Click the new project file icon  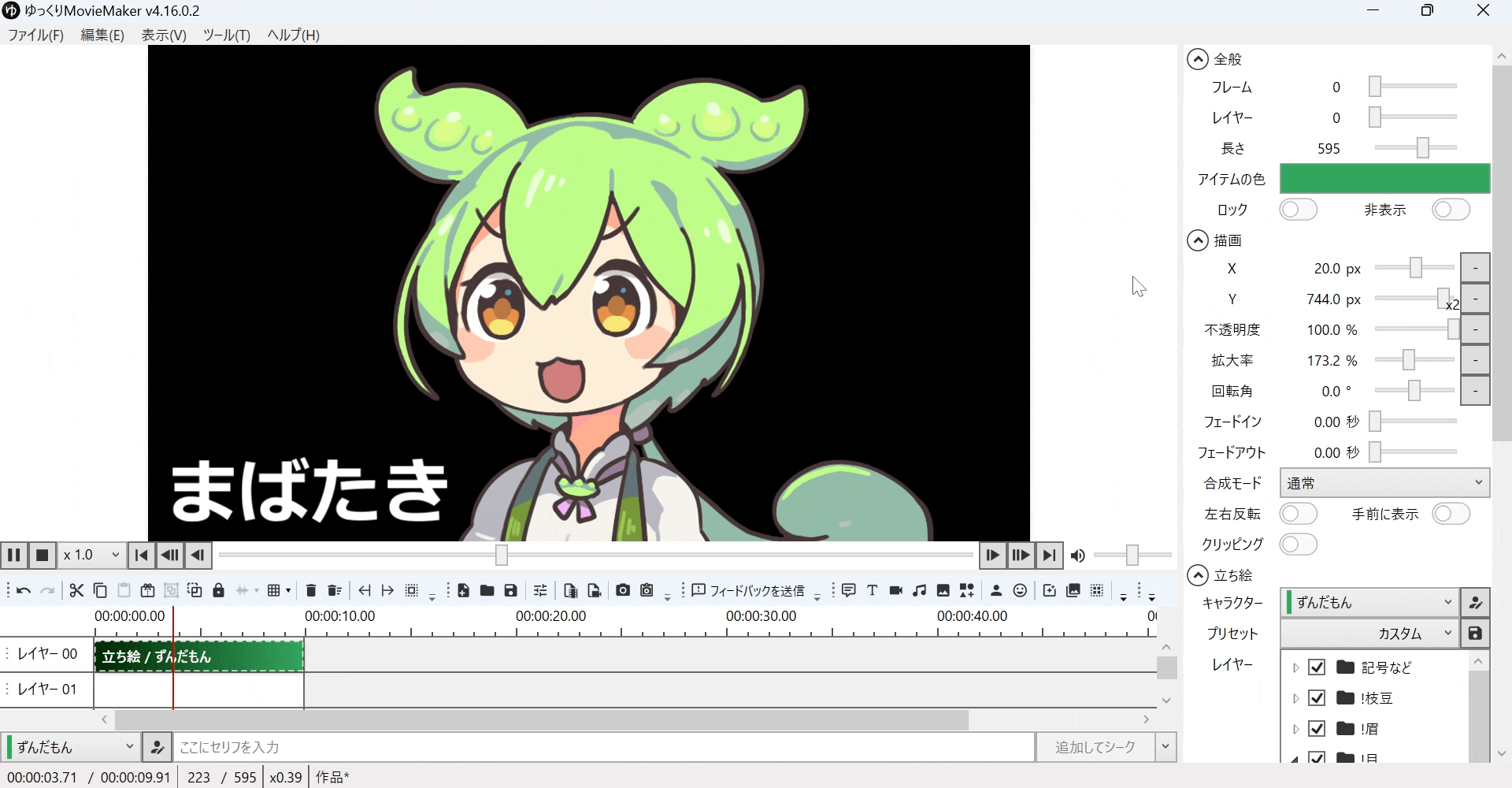pos(463,590)
